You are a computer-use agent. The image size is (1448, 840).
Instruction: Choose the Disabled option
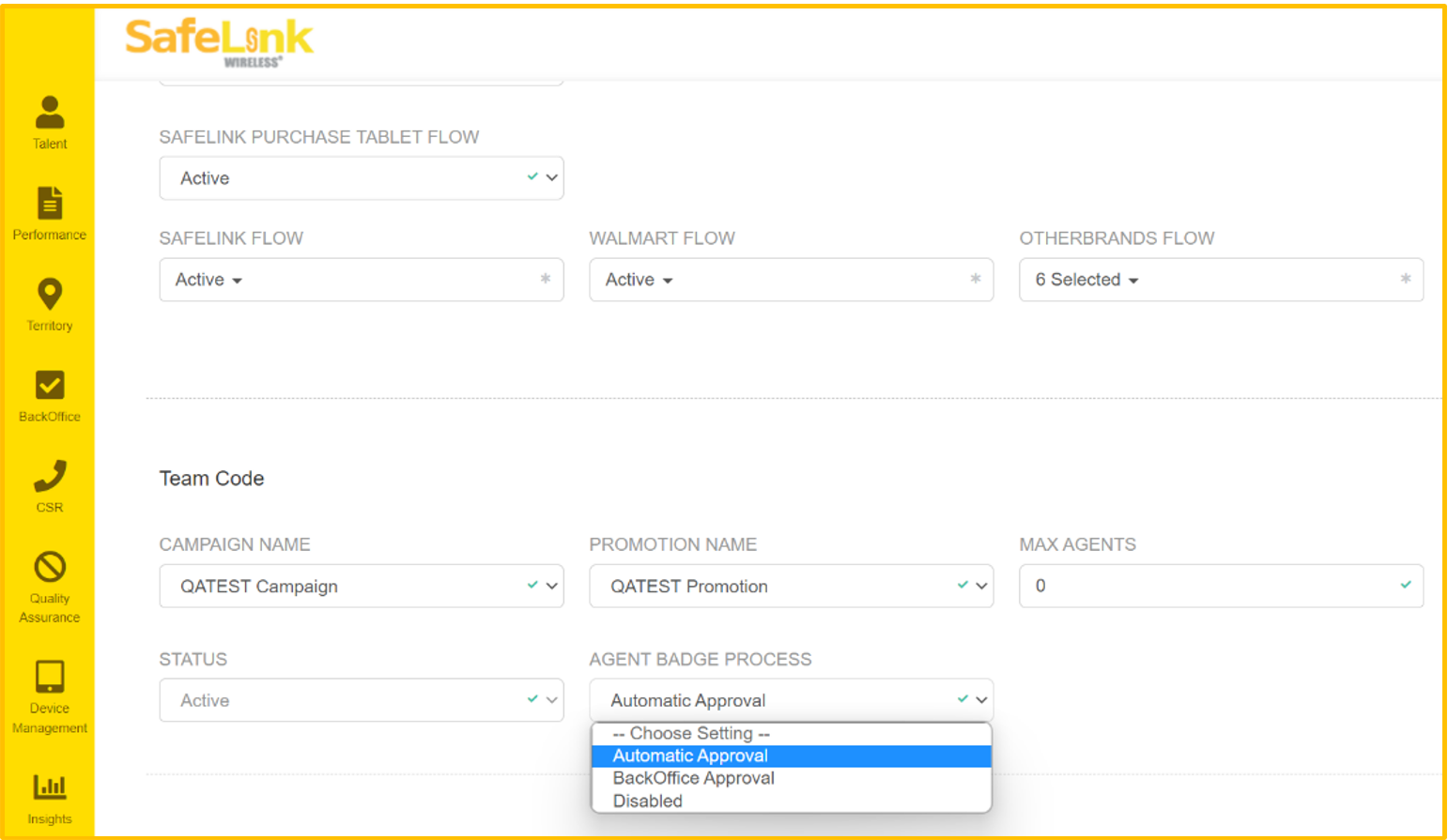[x=792, y=801]
